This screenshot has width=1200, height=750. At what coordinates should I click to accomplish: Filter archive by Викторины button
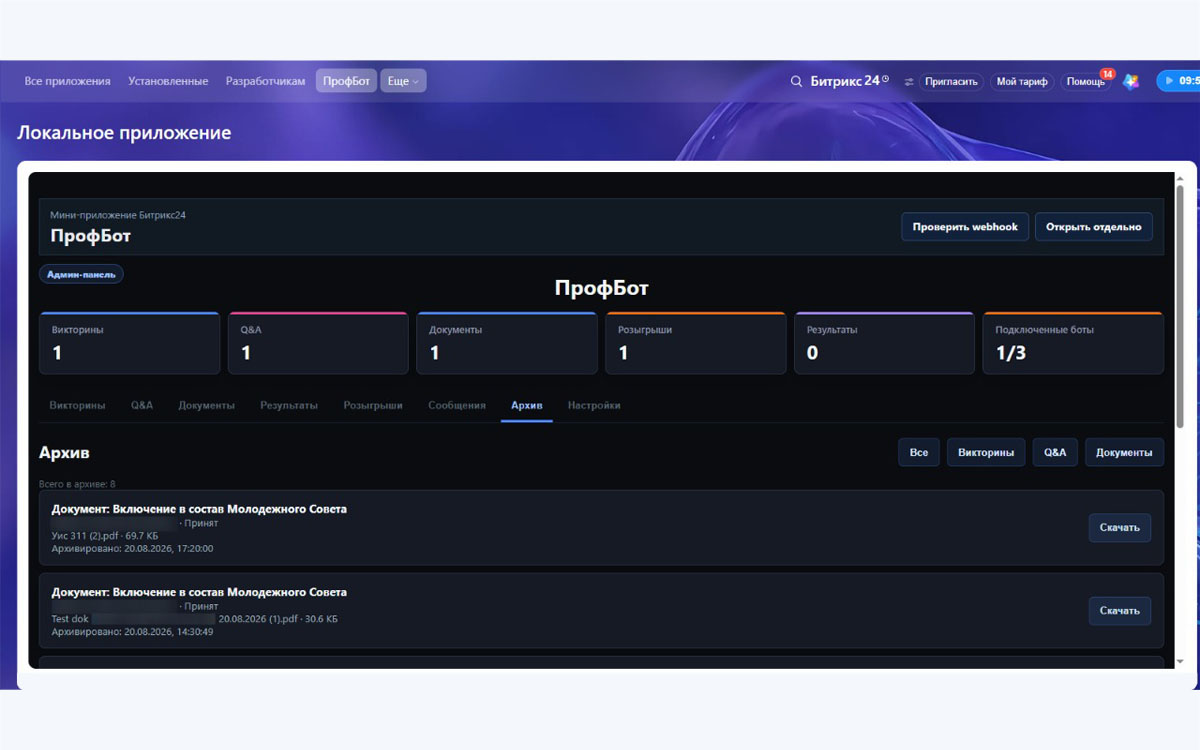(x=986, y=452)
